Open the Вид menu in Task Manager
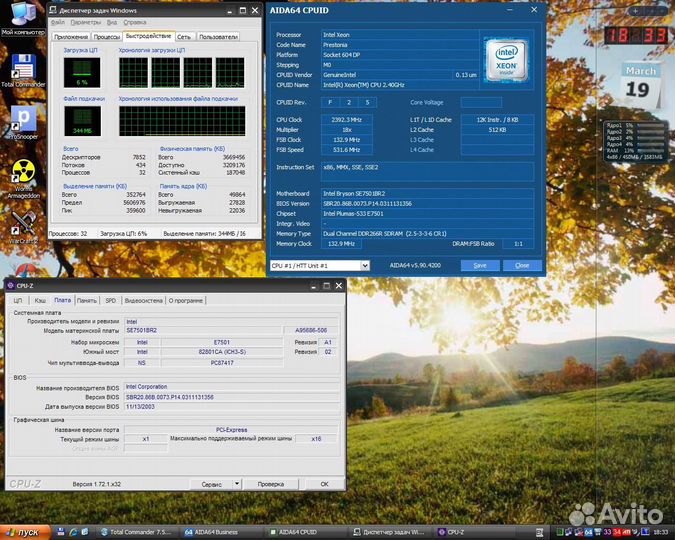Image resolution: width=675 pixels, height=540 pixels. coord(112,22)
